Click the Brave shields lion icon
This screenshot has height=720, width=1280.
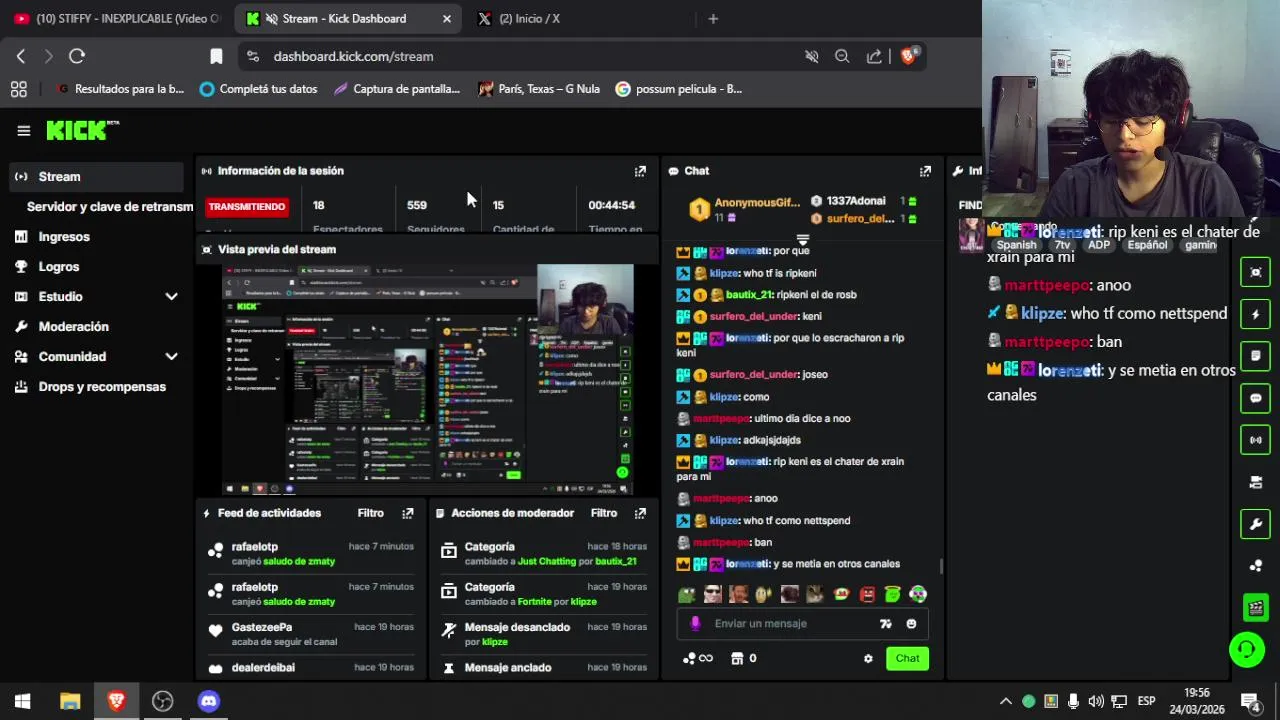point(909,56)
